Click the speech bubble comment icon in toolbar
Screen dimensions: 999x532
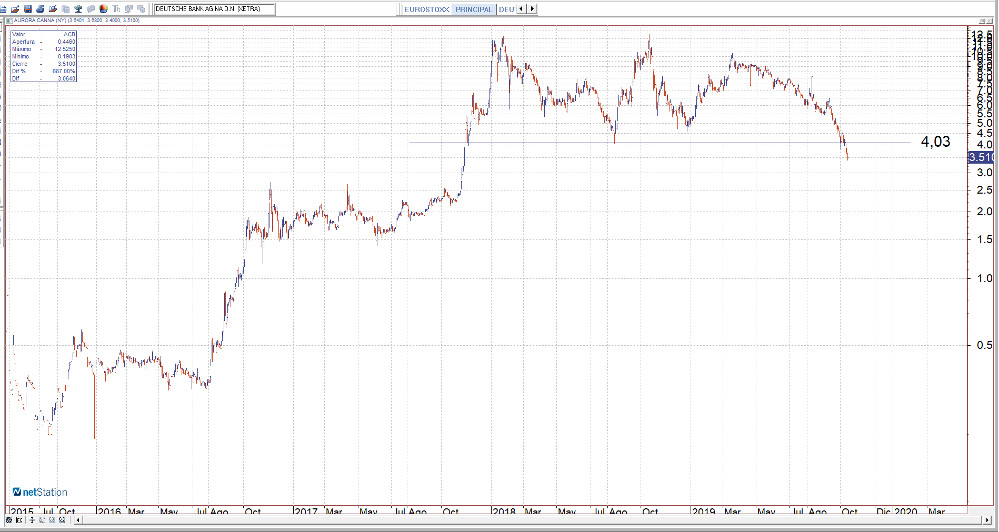[x=90, y=9]
